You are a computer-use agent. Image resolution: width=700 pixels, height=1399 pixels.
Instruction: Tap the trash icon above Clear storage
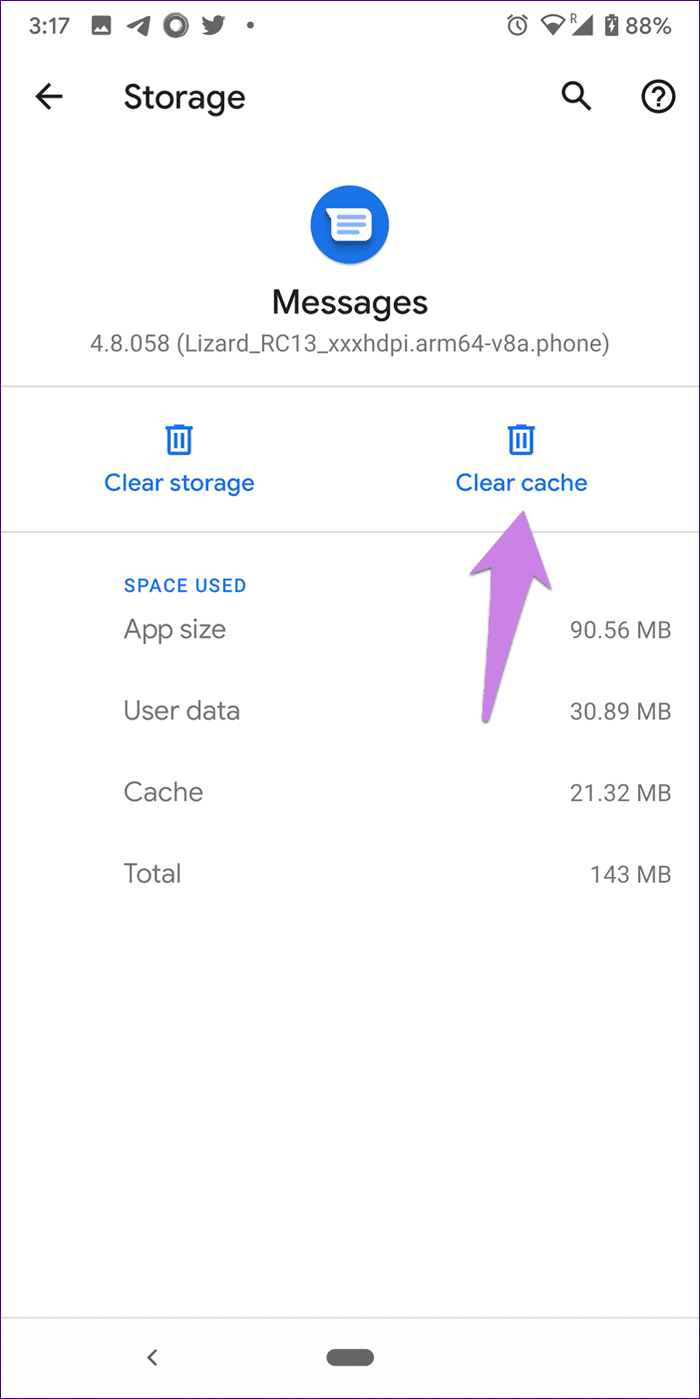click(179, 439)
